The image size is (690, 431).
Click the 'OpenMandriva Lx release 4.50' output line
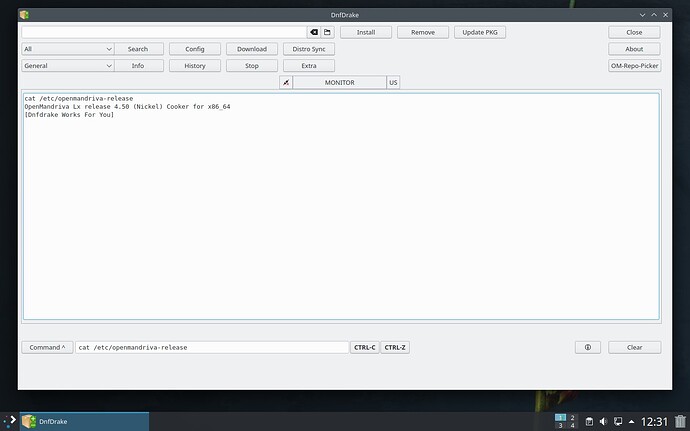coord(127,107)
